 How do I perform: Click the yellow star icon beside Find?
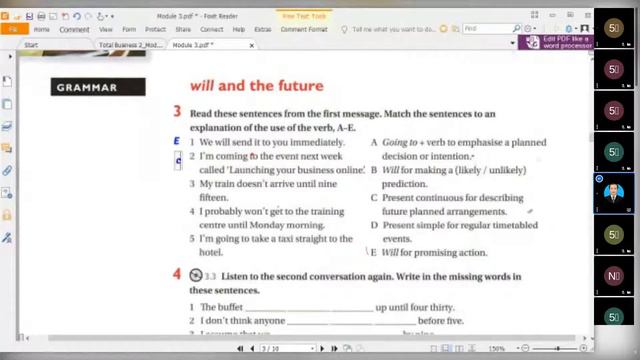(x=444, y=29)
